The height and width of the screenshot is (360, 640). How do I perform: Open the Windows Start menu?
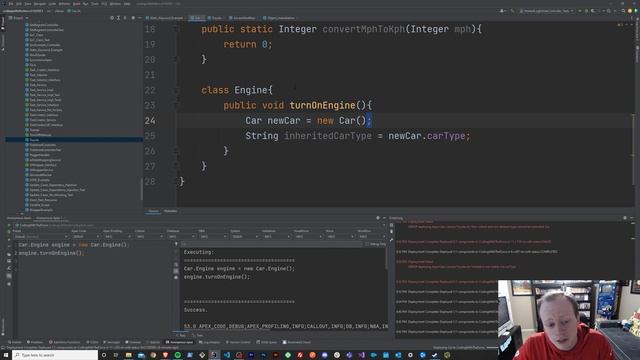tap(6, 355)
